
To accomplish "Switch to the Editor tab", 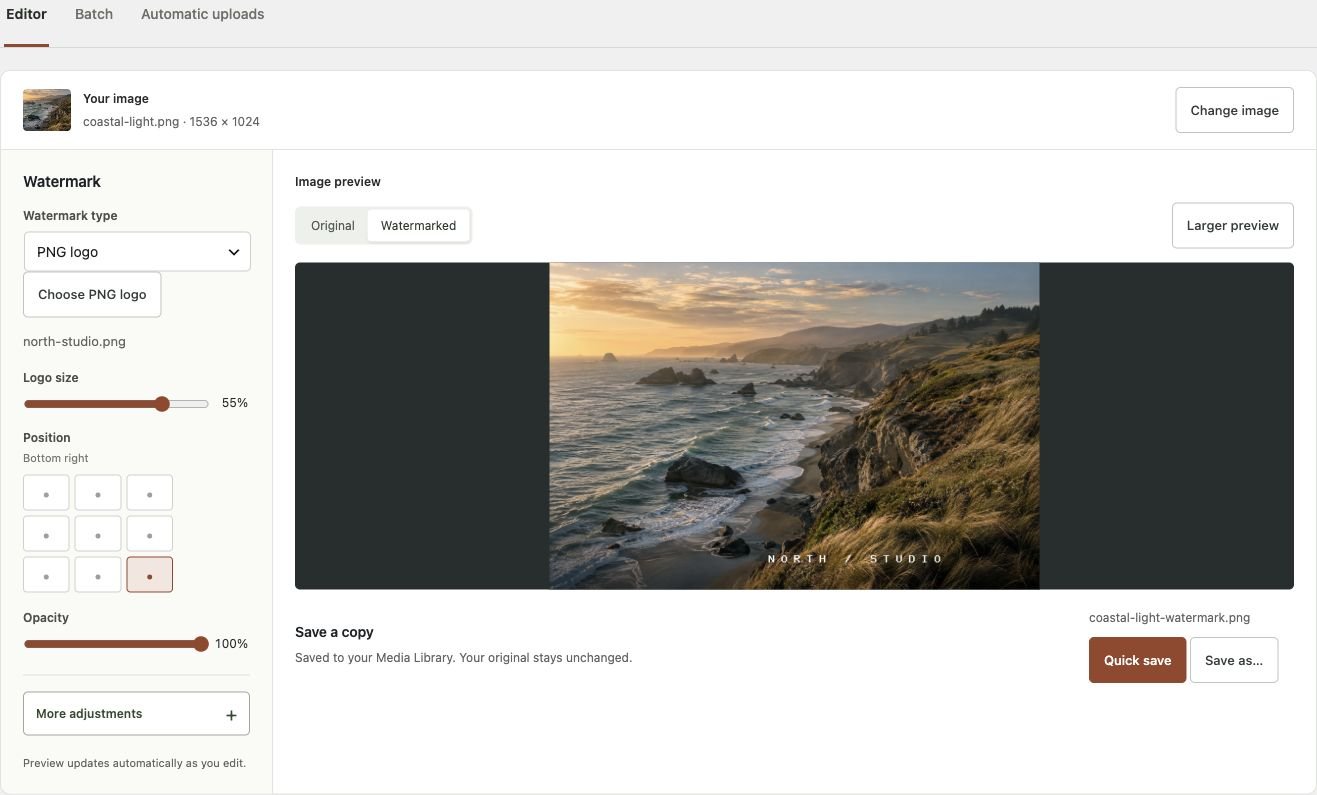I will (26, 14).
